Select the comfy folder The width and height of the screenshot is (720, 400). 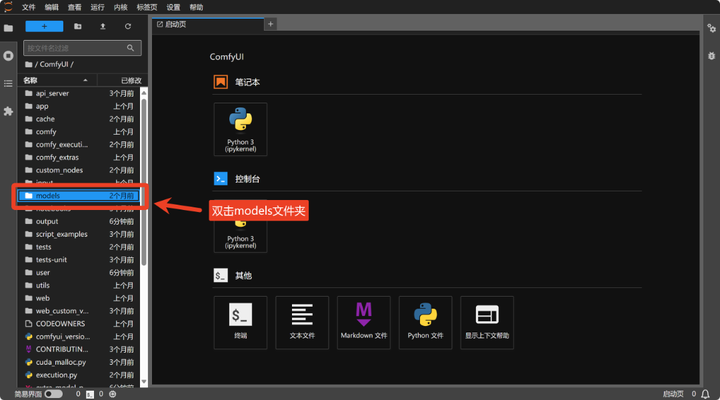click(x=79, y=132)
